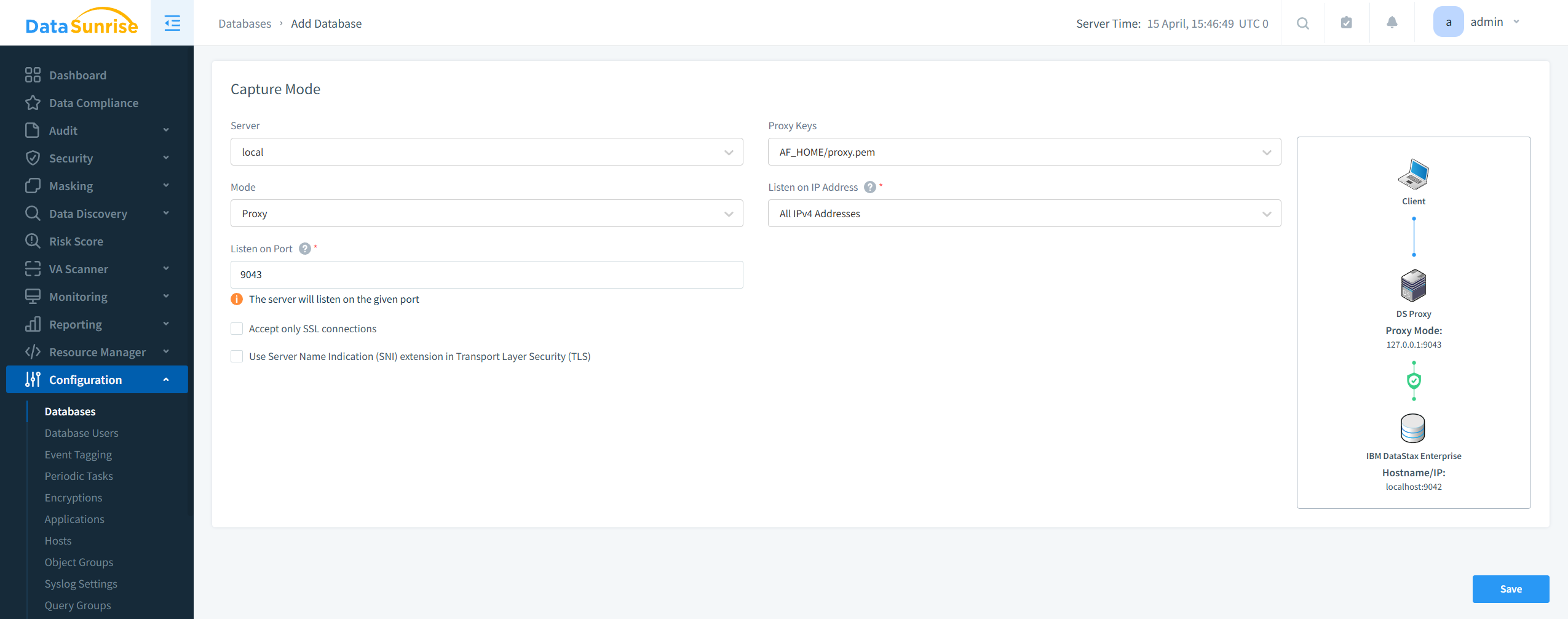Image resolution: width=1568 pixels, height=619 pixels.
Task: Click inside the Listen on Port field
Action: [486, 274]
